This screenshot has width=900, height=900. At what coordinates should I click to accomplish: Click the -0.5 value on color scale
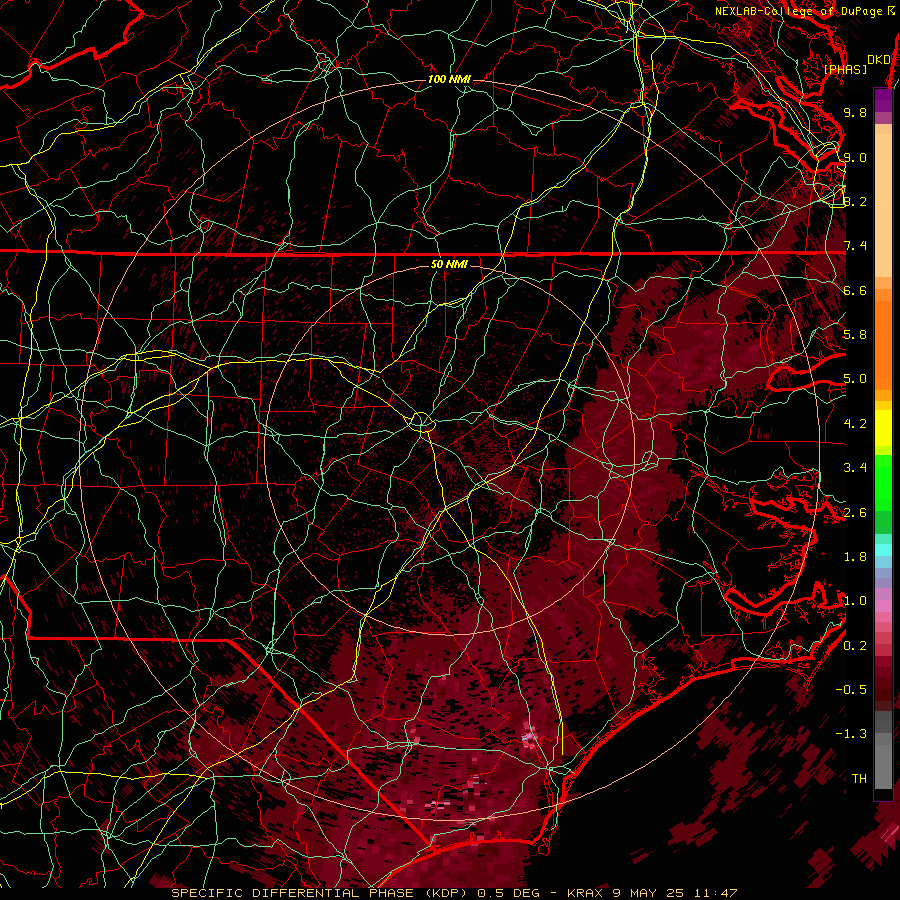tap(851, 690)
